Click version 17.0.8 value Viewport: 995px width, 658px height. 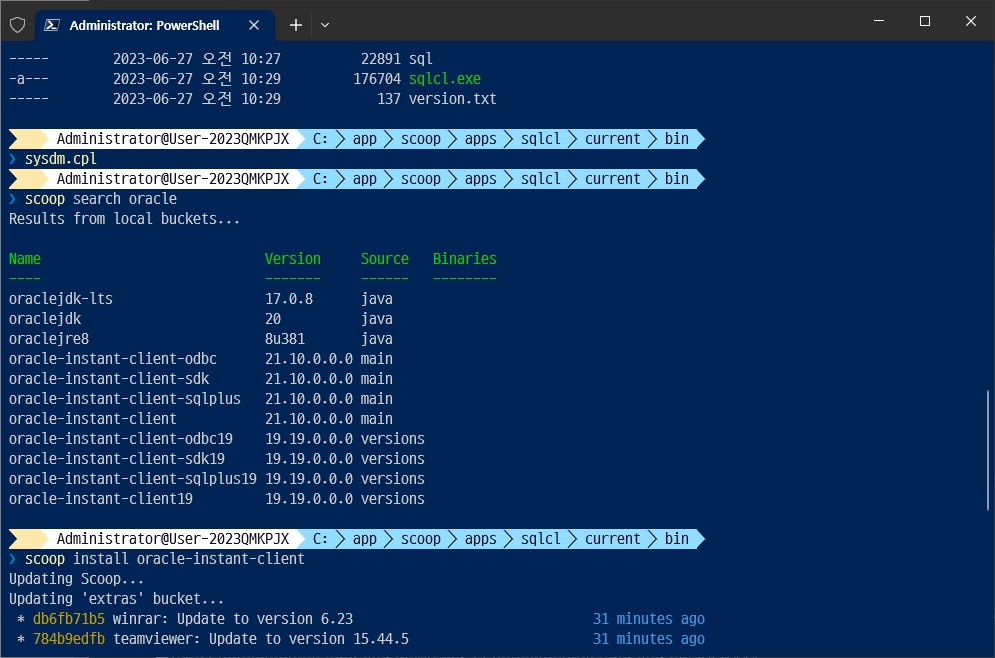[x=289, y=299]
